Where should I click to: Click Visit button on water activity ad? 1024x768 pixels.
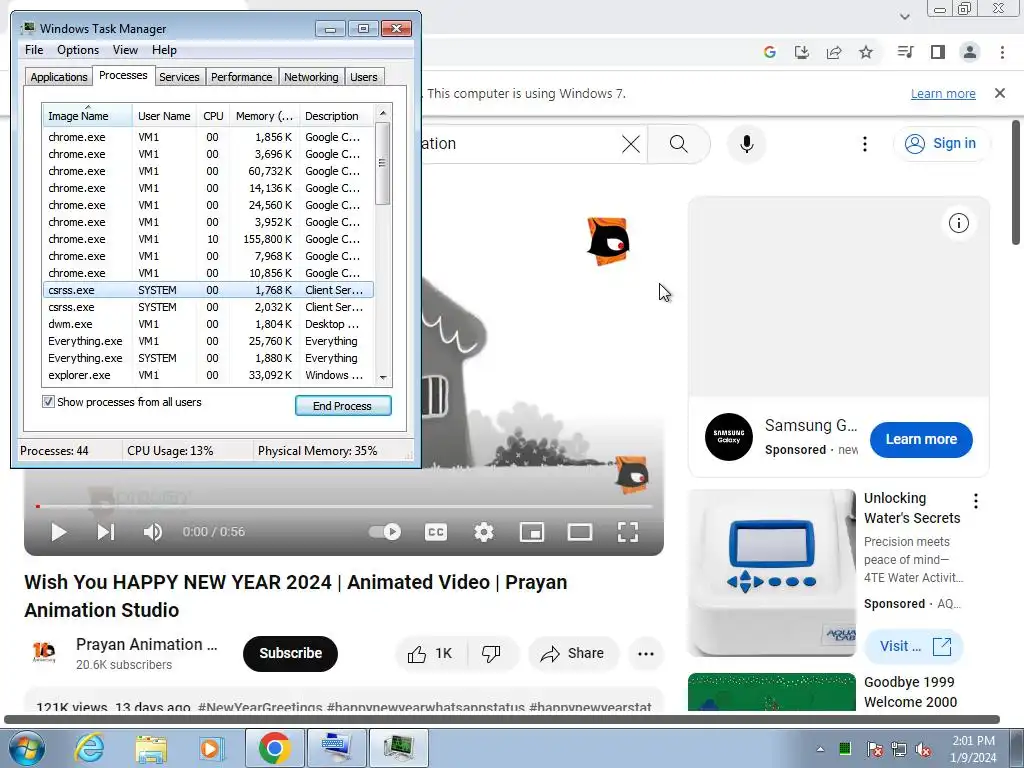click(x=914, y=647)
